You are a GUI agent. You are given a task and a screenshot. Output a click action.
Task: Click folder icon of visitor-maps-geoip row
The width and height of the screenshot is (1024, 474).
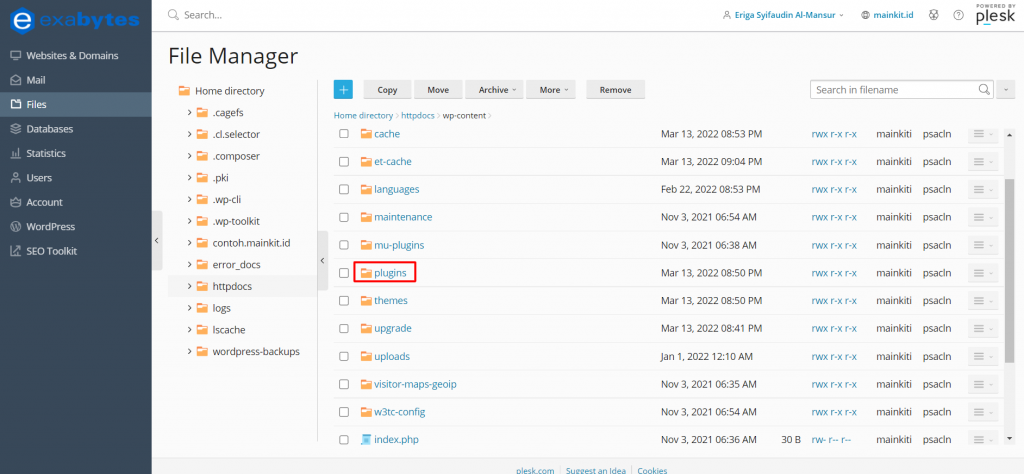tap(366, 384)
